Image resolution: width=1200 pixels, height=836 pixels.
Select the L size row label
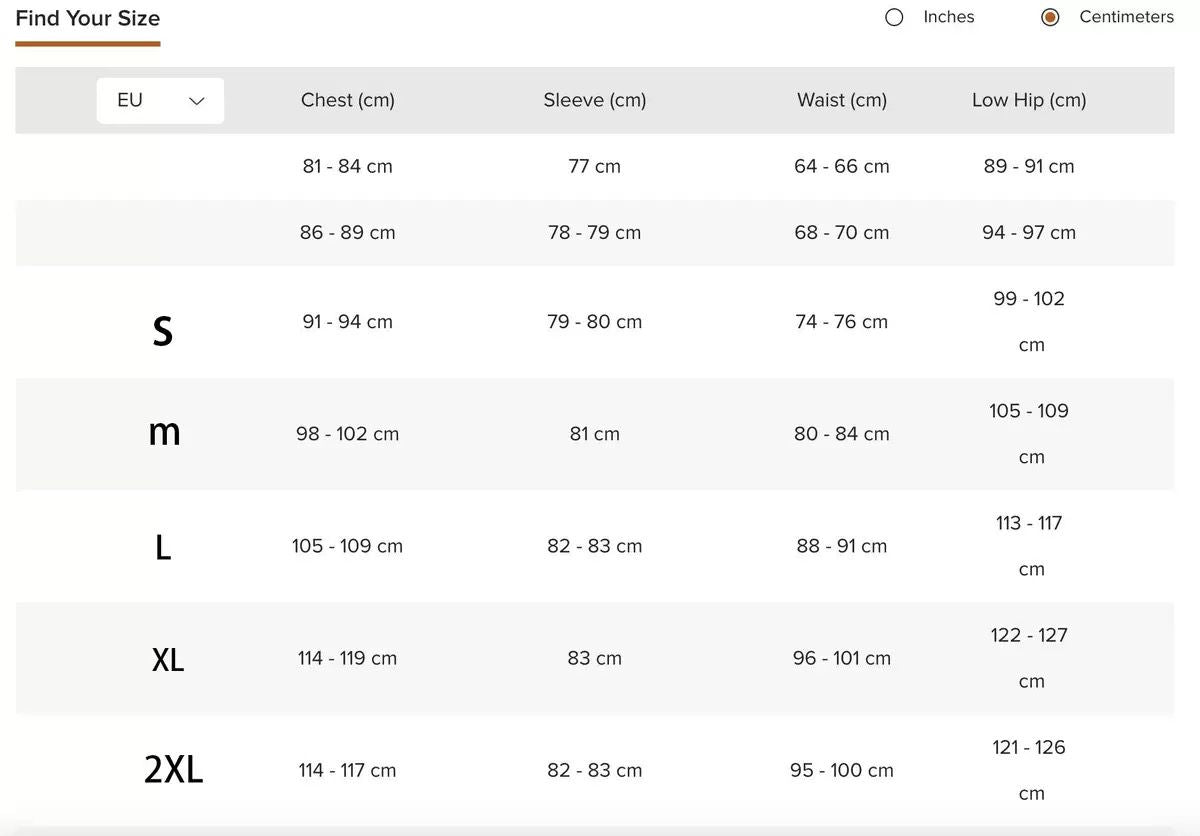point(163,547)
